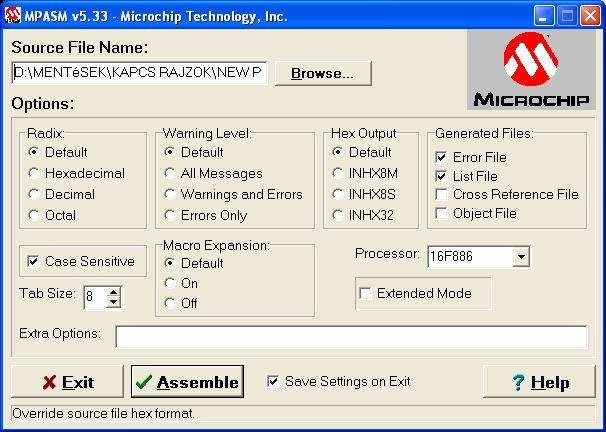This screenshot has height=432, width=606.
Task: Click the Exit button
Action: tap(68, 382)
